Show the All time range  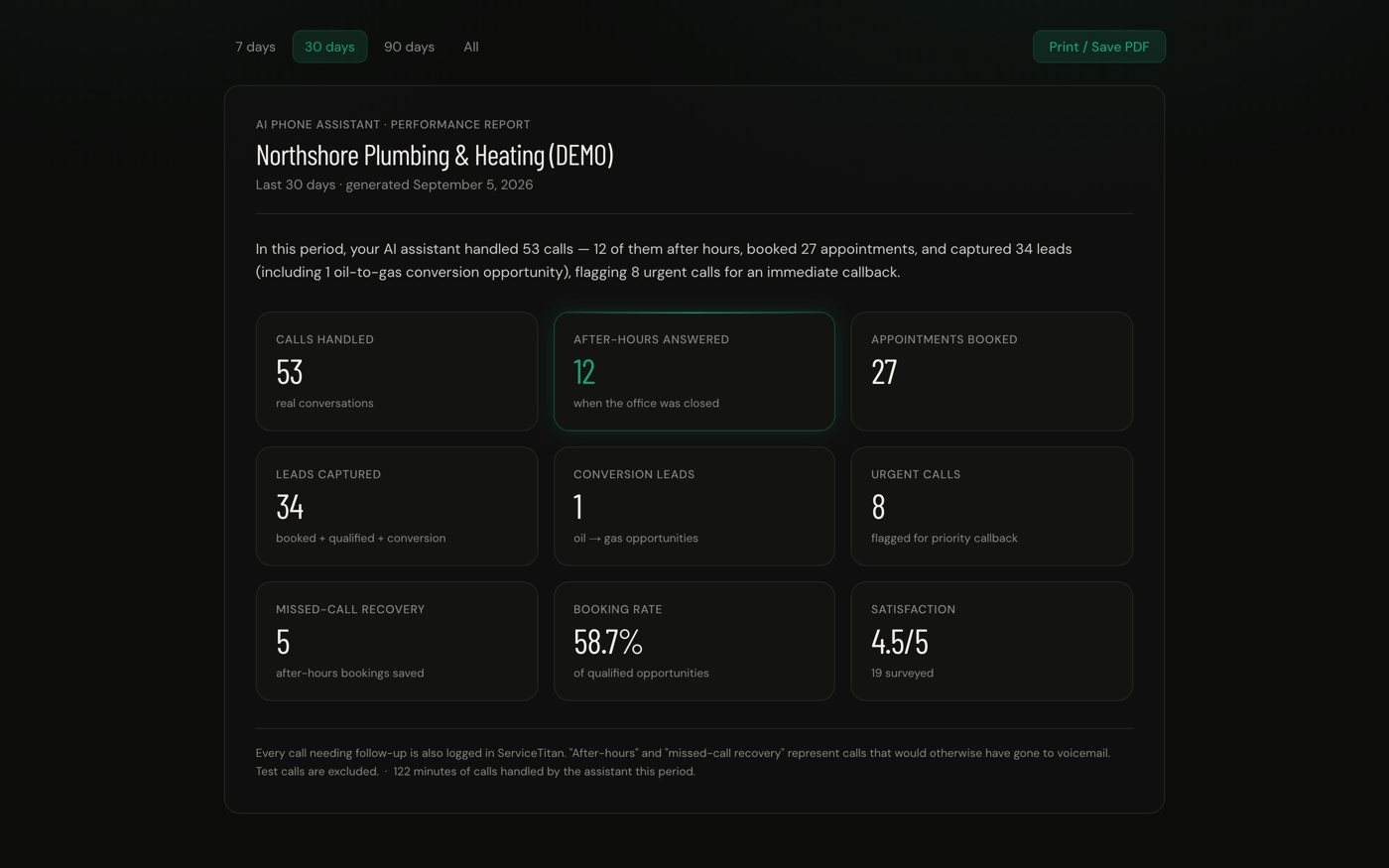[x=471, y=47]
